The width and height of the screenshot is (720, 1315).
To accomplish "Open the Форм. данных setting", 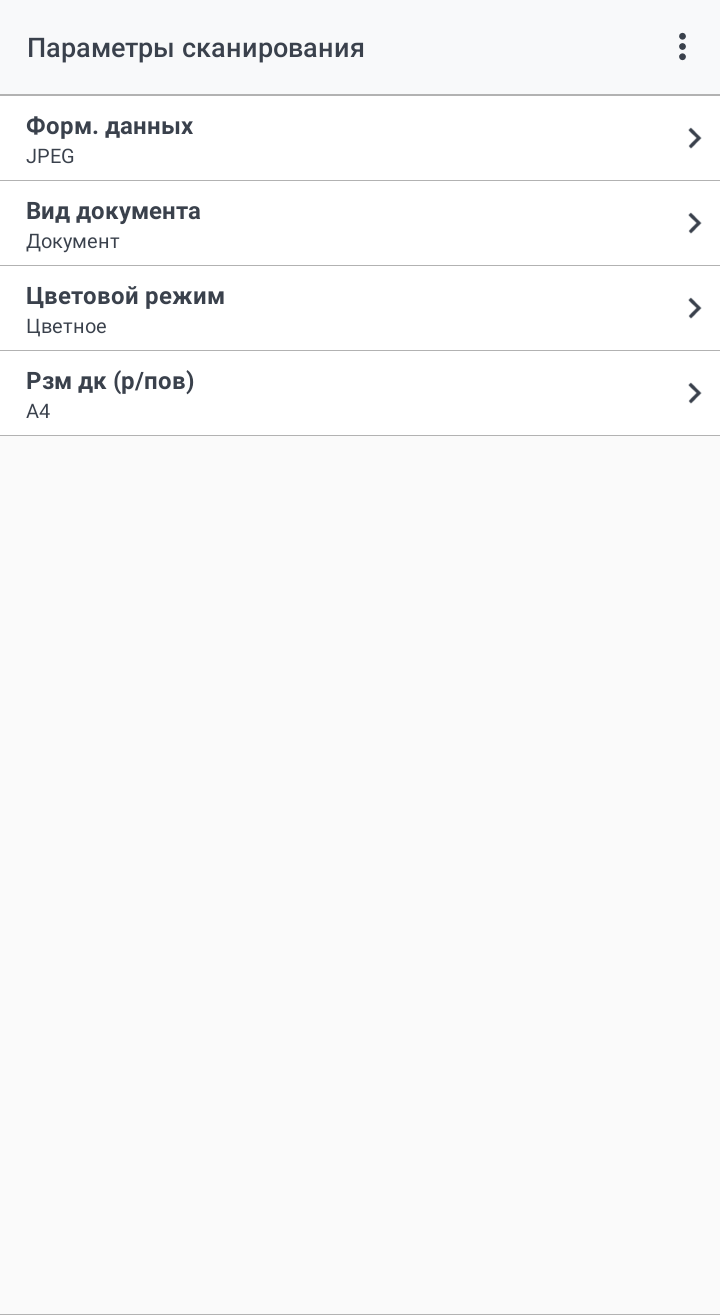I will pyautogui.click(x=110, y=127).
